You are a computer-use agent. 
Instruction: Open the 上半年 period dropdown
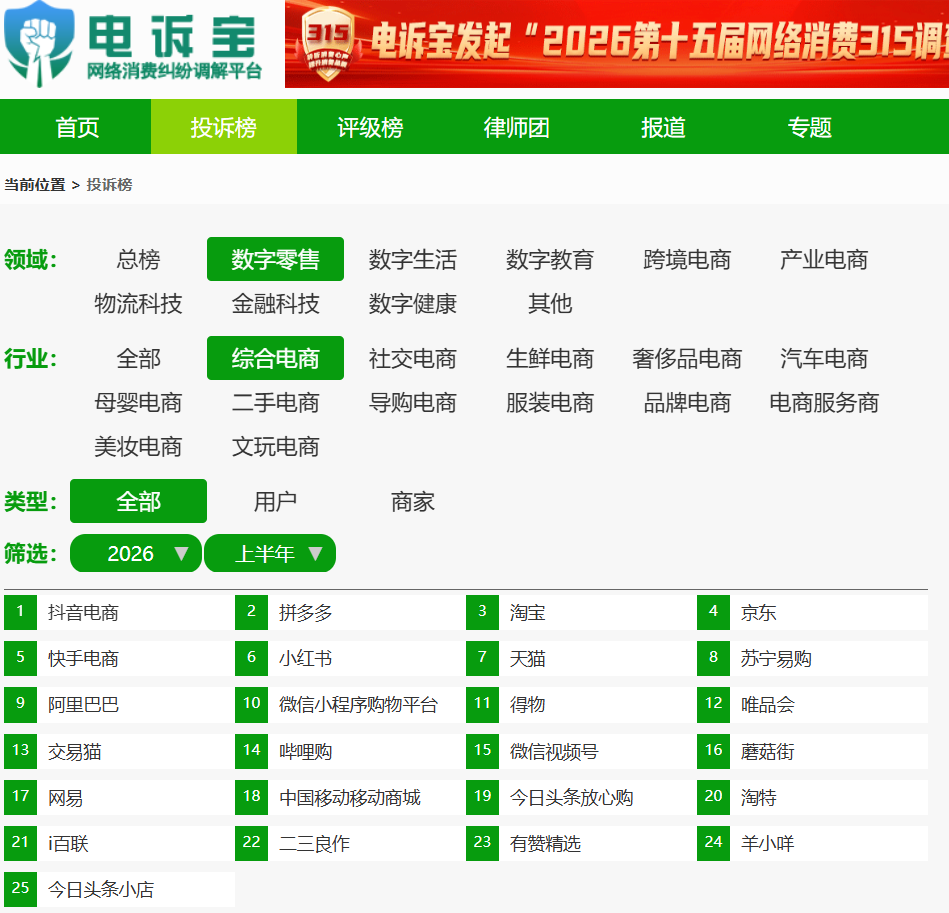point(270,553)
